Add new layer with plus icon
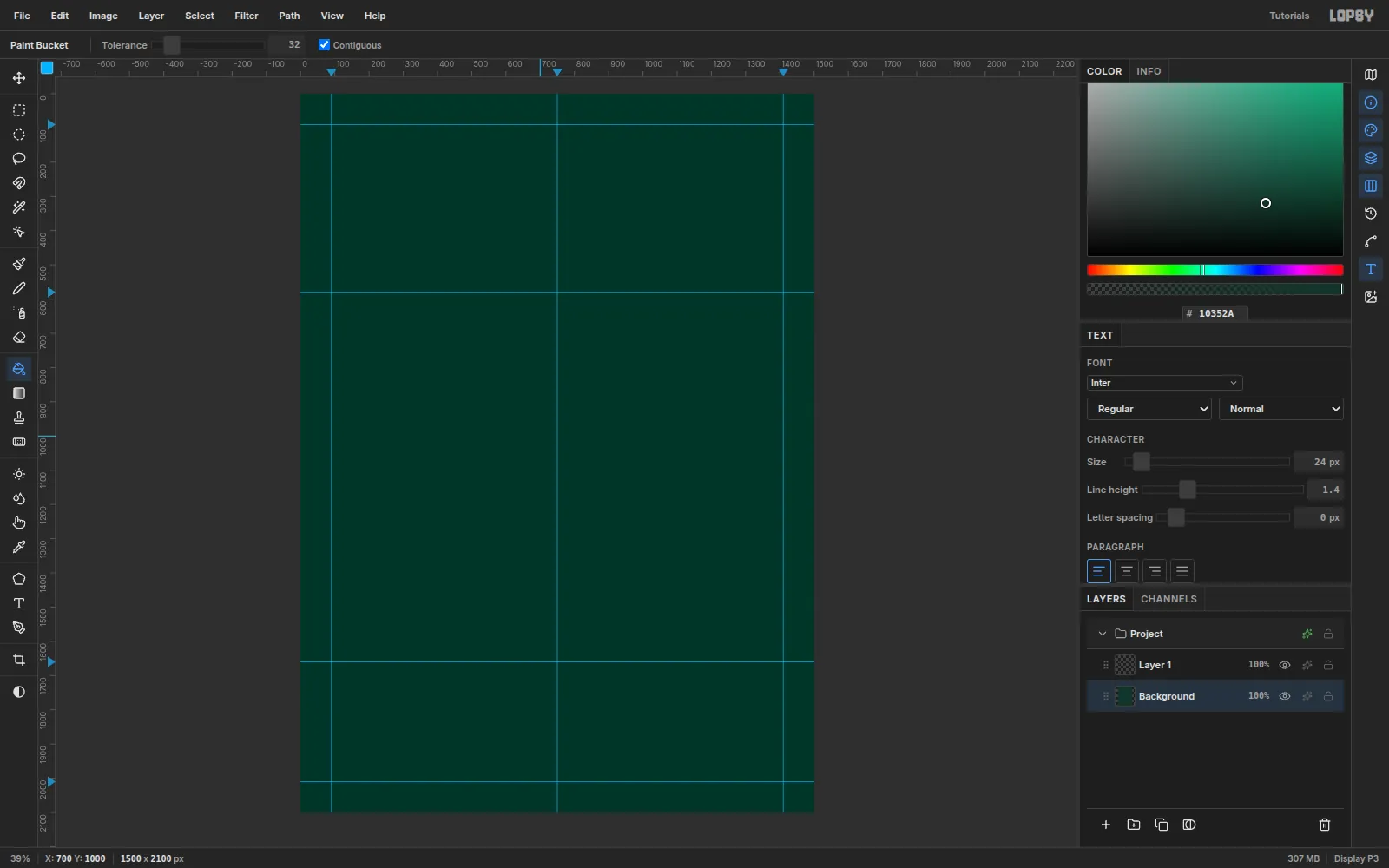 [1106, 825]
